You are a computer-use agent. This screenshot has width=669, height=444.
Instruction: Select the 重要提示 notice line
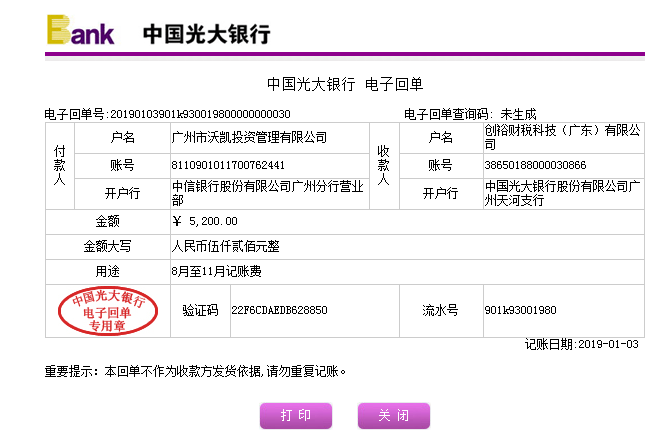point(195,371)
